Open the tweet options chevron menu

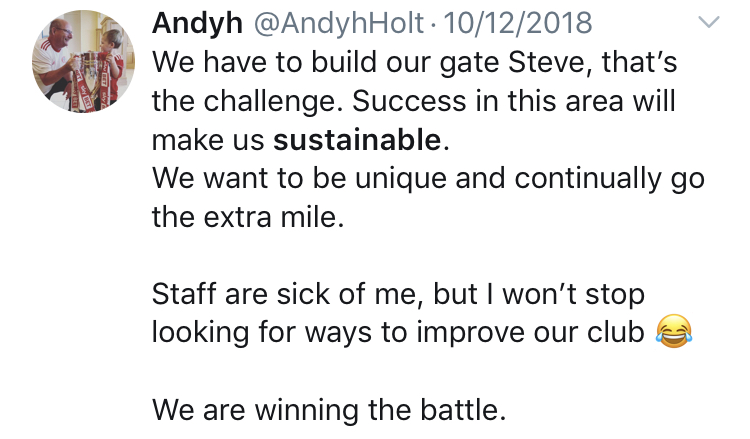(708, 22)
